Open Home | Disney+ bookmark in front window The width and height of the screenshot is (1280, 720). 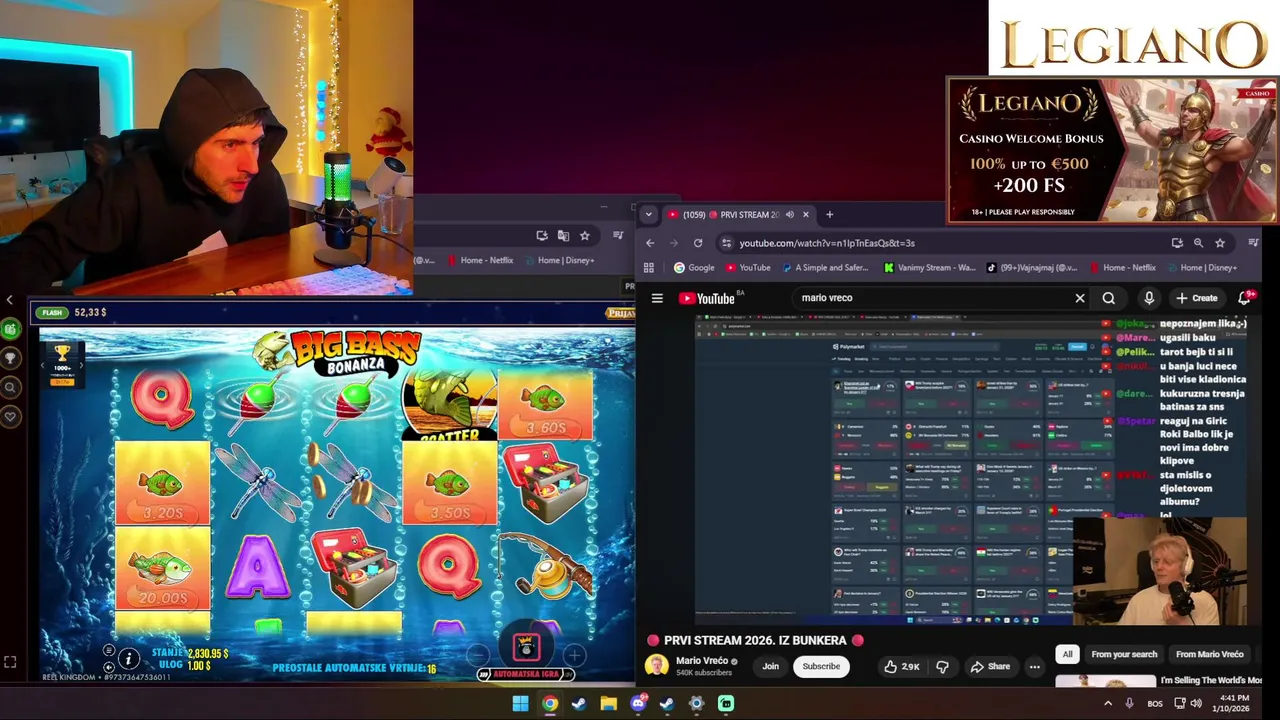click(1201, 268)
